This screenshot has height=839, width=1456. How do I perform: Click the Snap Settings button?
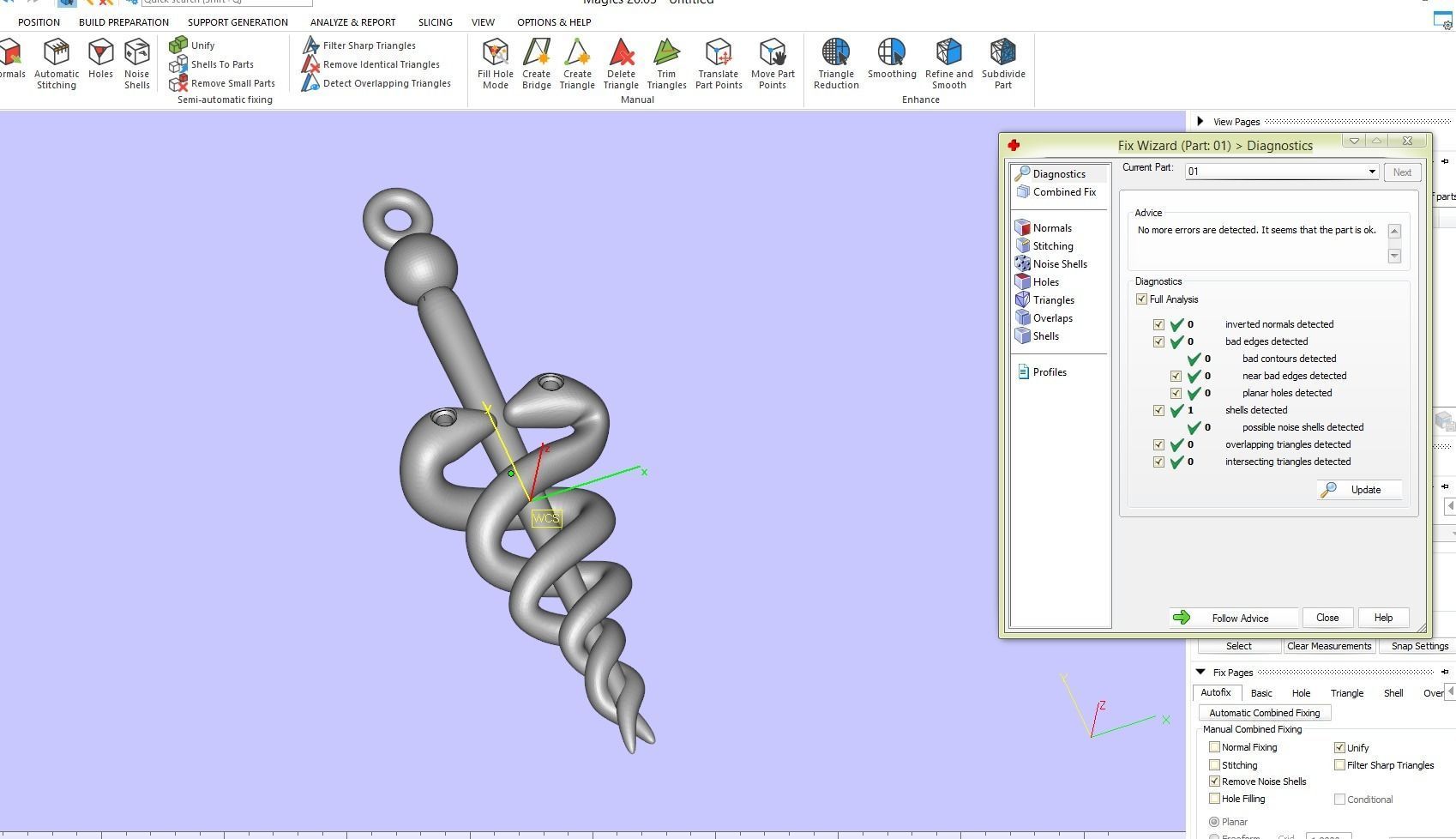click(x=1419, y=646)
